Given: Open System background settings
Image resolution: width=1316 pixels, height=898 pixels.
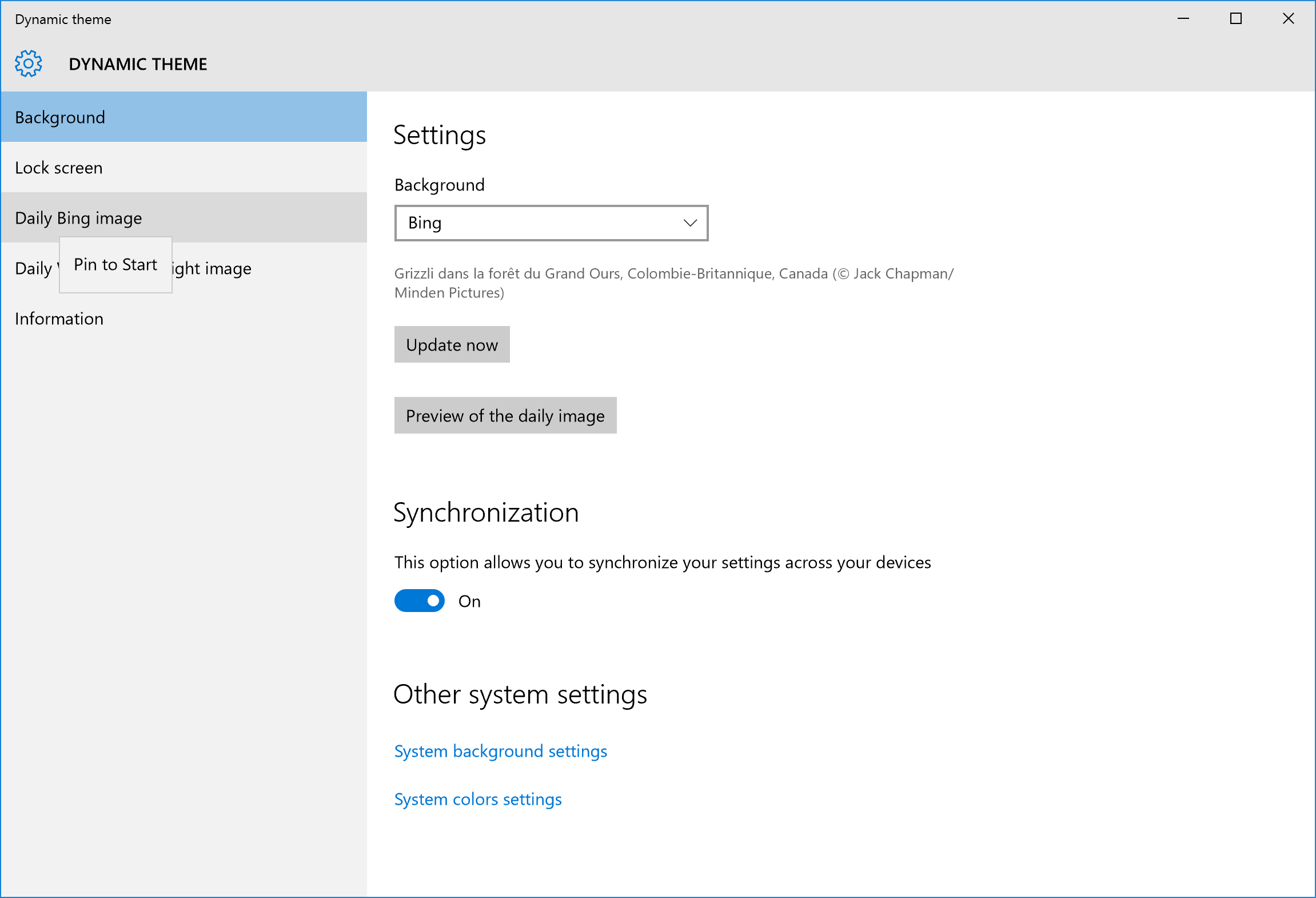Looking at the screenshot, I should 500,750.
